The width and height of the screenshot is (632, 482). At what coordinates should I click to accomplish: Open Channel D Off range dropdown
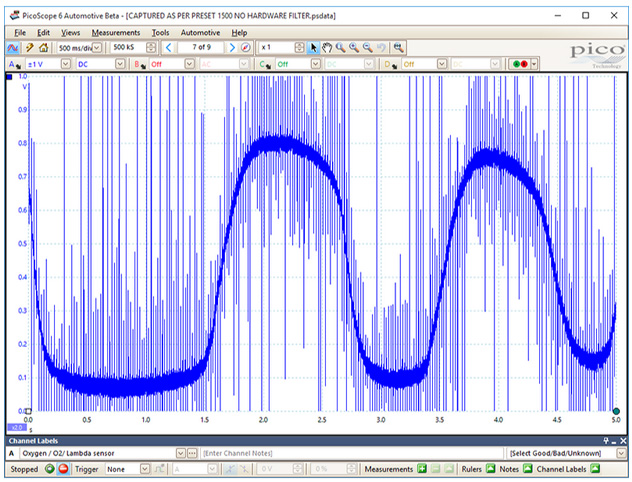442,64
